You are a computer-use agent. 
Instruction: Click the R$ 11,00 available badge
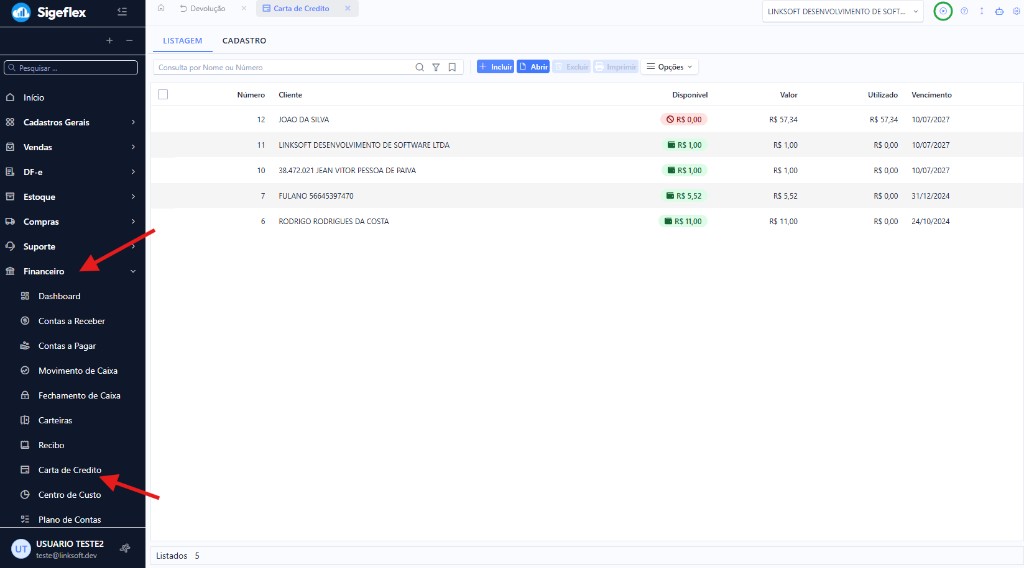(682, 221)
